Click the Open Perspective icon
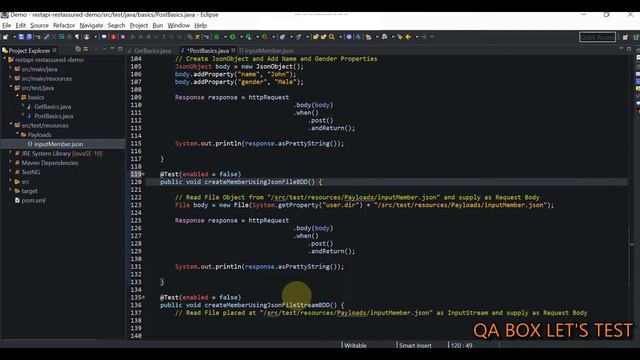The image size is (640, 360). tap(625, 37)
